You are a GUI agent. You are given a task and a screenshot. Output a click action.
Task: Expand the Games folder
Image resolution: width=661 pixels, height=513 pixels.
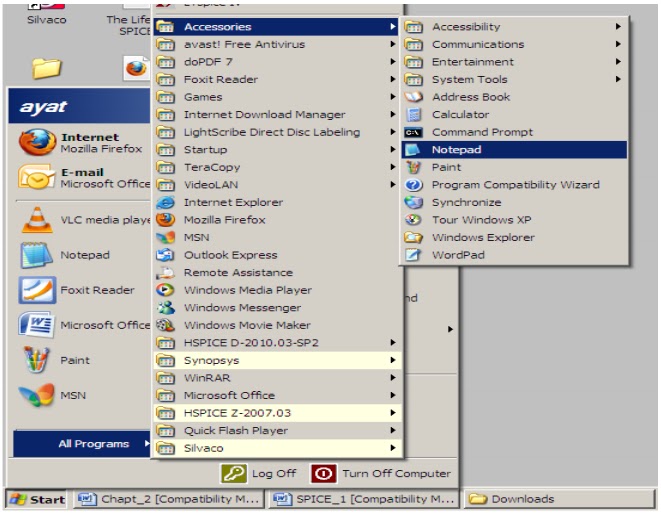pos(277,97)
